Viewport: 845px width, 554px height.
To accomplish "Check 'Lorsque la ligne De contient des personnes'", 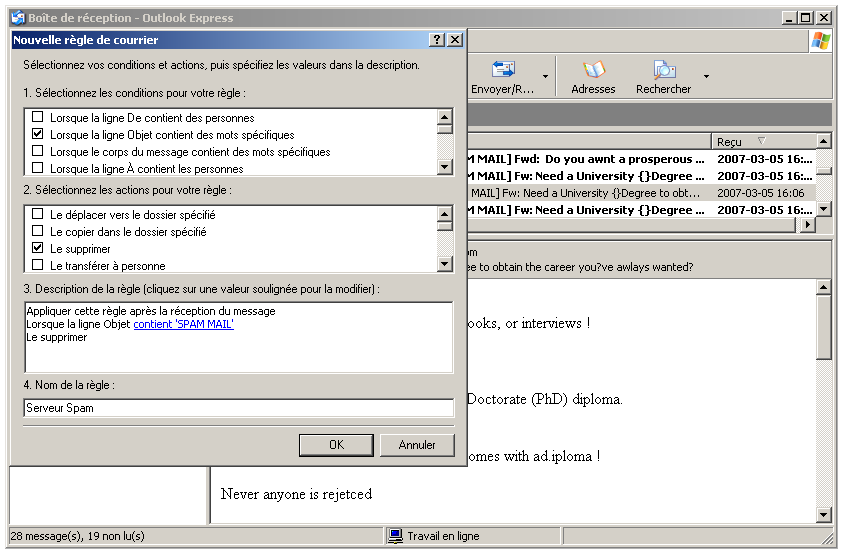I will pyautogui.click(x=38, y=117).
